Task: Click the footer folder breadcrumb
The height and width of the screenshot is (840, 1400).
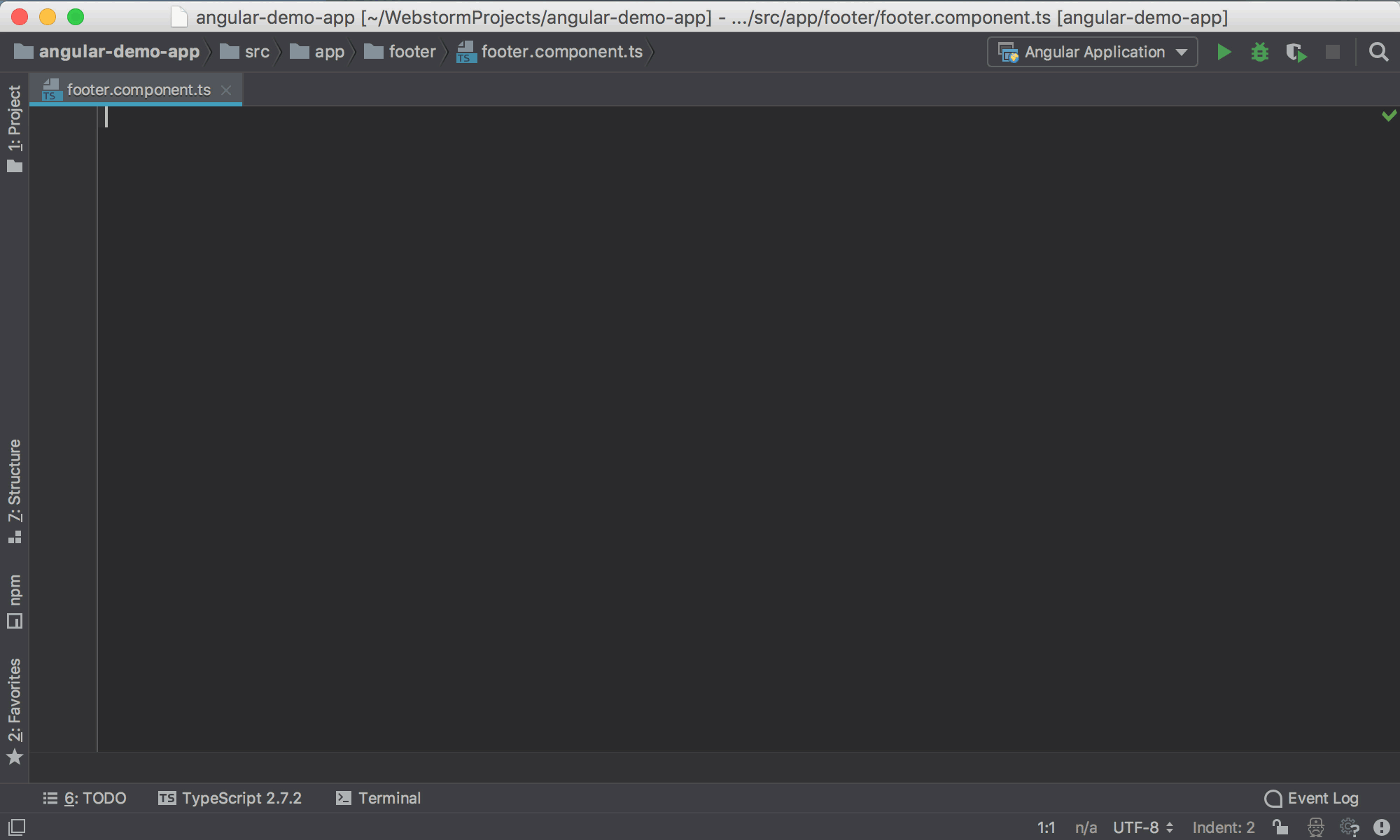Action: pos(412,52)
